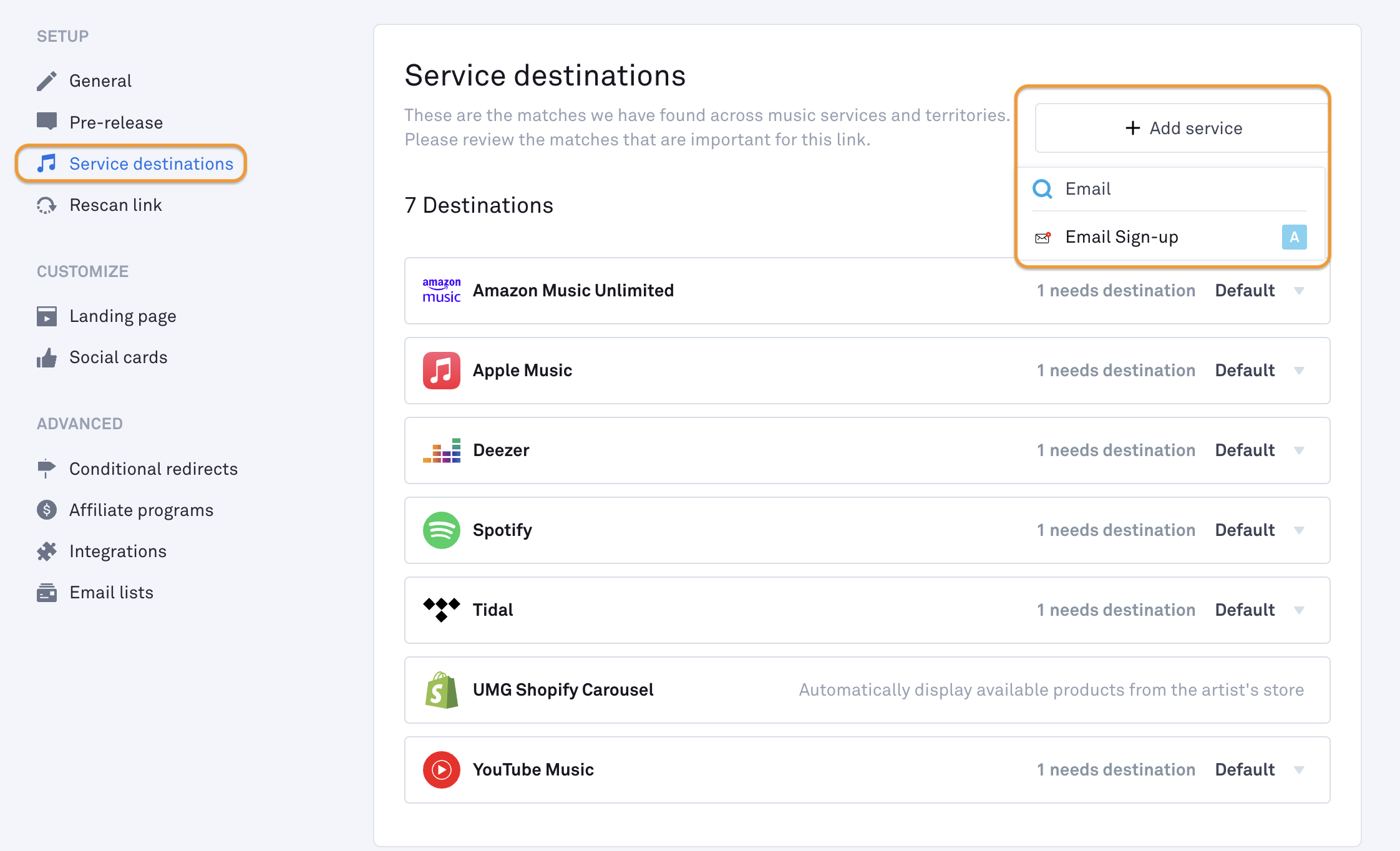The height and width of the screenshot is (851, 1400).
Task: Click Amazon Music Unlimited service name
Action: (x=573, y=291)
